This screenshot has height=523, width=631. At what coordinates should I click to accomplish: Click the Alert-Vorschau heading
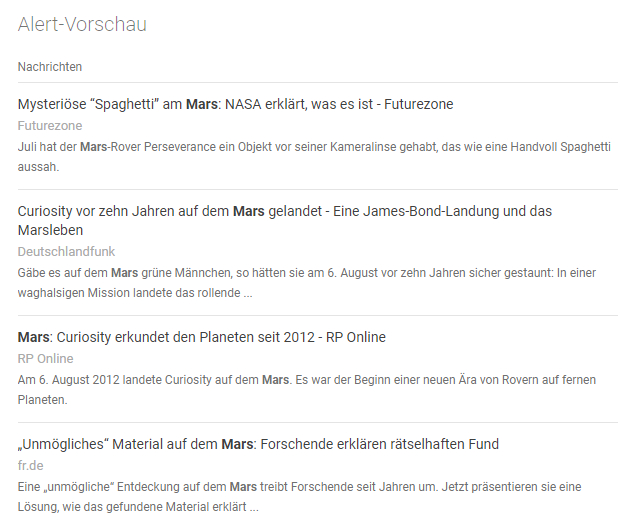[x=82, y=24]
